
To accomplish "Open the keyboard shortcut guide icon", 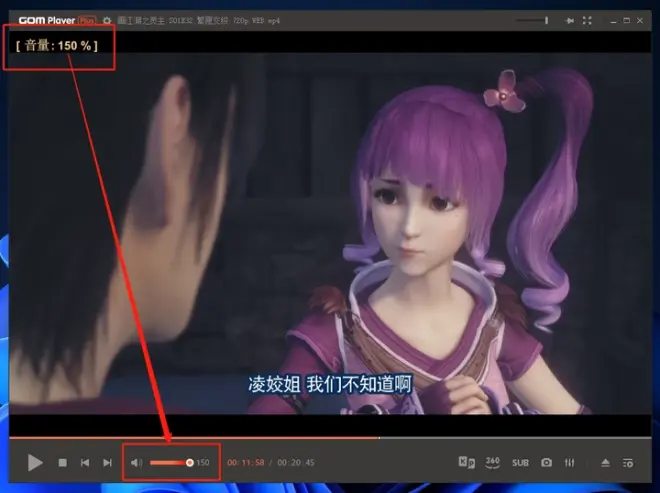I will (x=466, y=462).
